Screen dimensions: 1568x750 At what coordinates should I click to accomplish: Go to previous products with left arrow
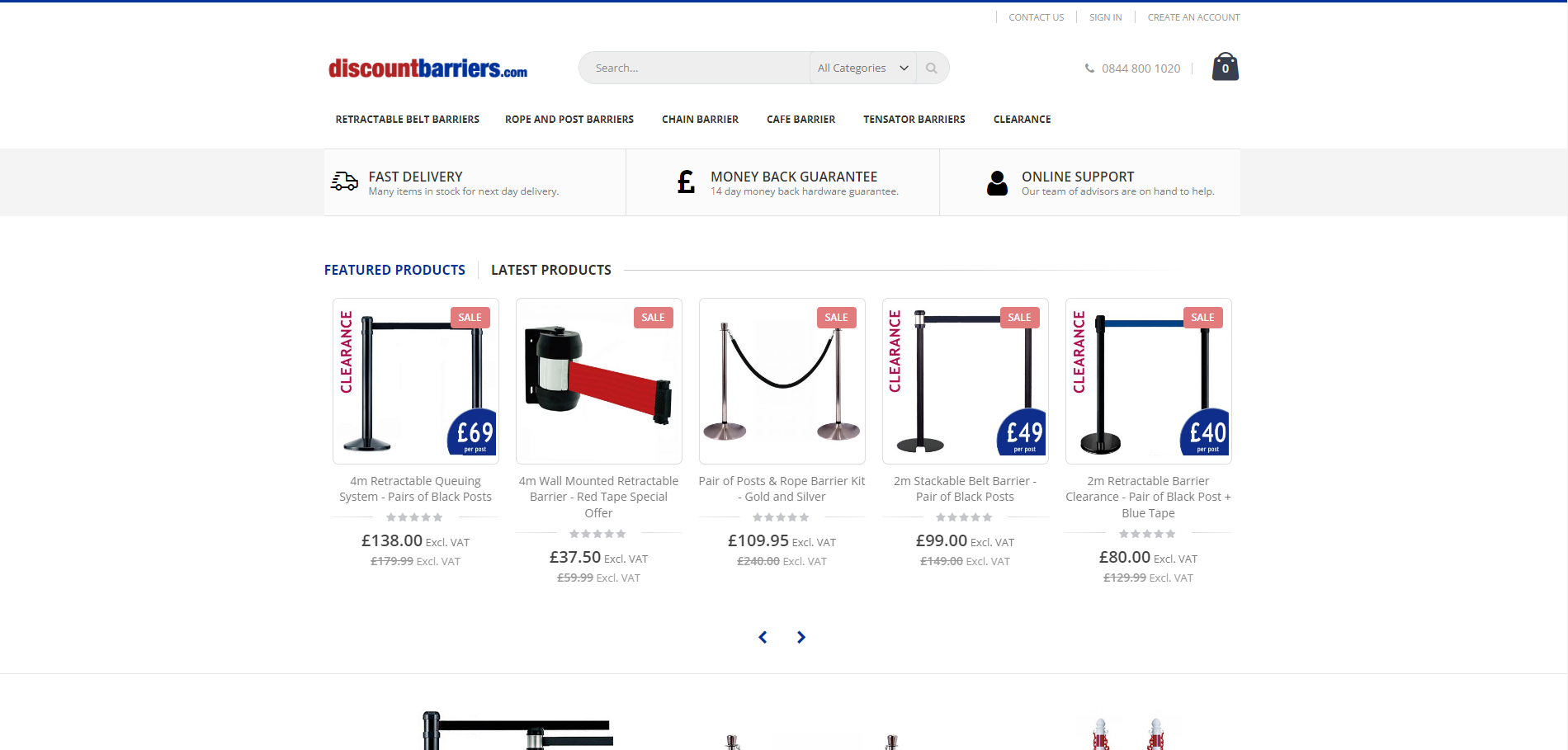[763, 637]
